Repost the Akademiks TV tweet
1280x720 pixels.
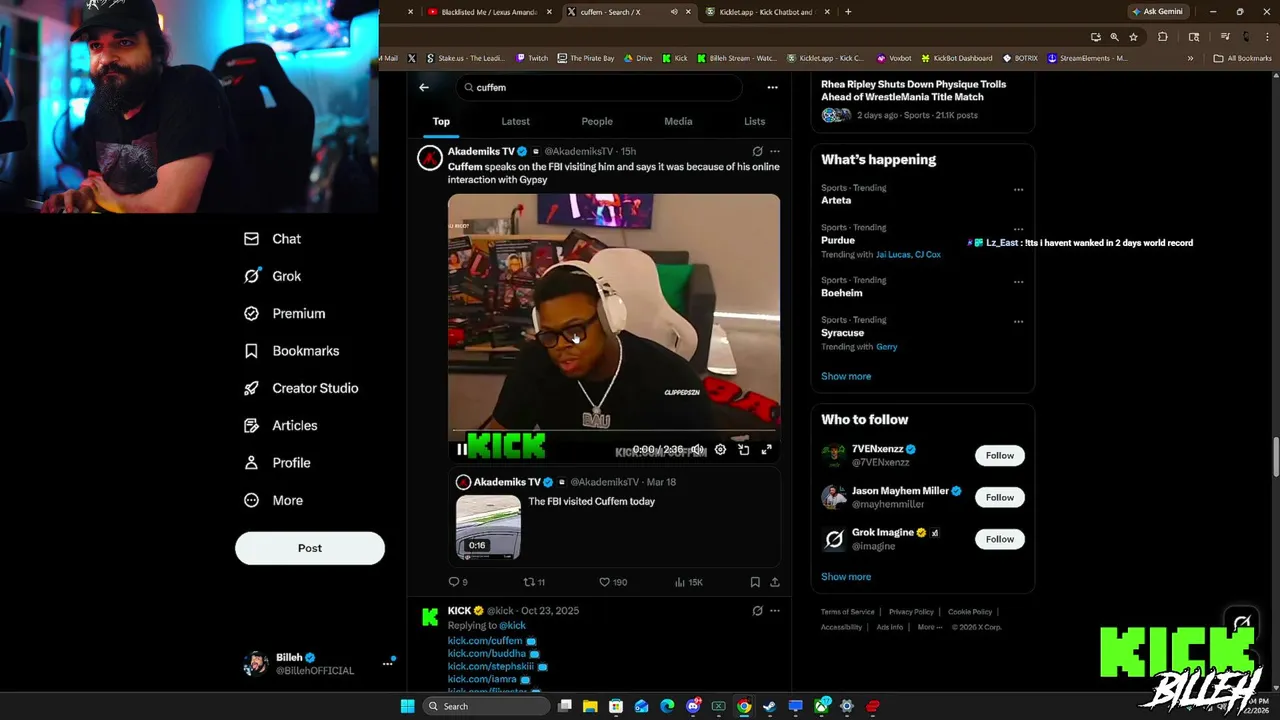click(534, 582)
